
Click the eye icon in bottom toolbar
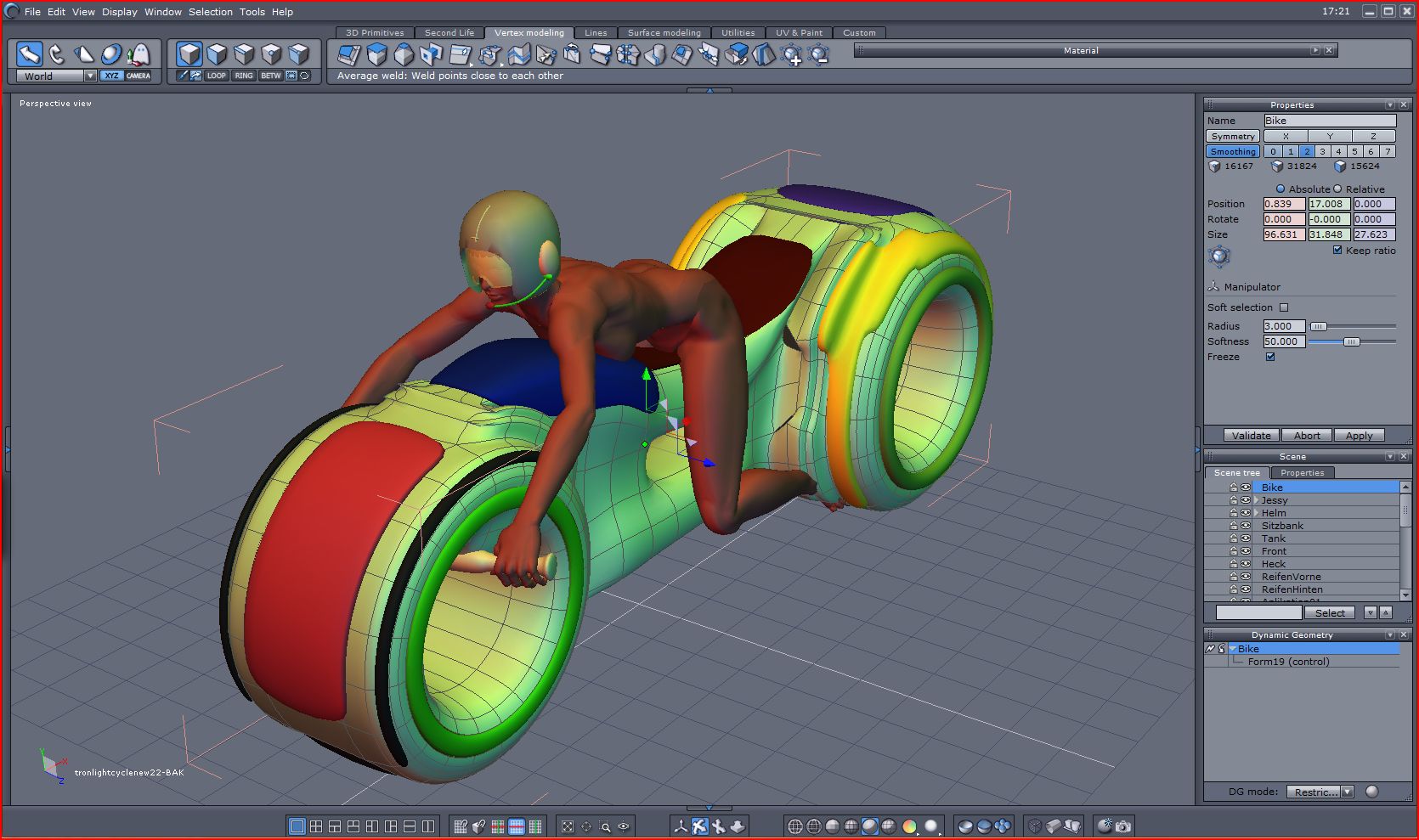click(624, 826)
